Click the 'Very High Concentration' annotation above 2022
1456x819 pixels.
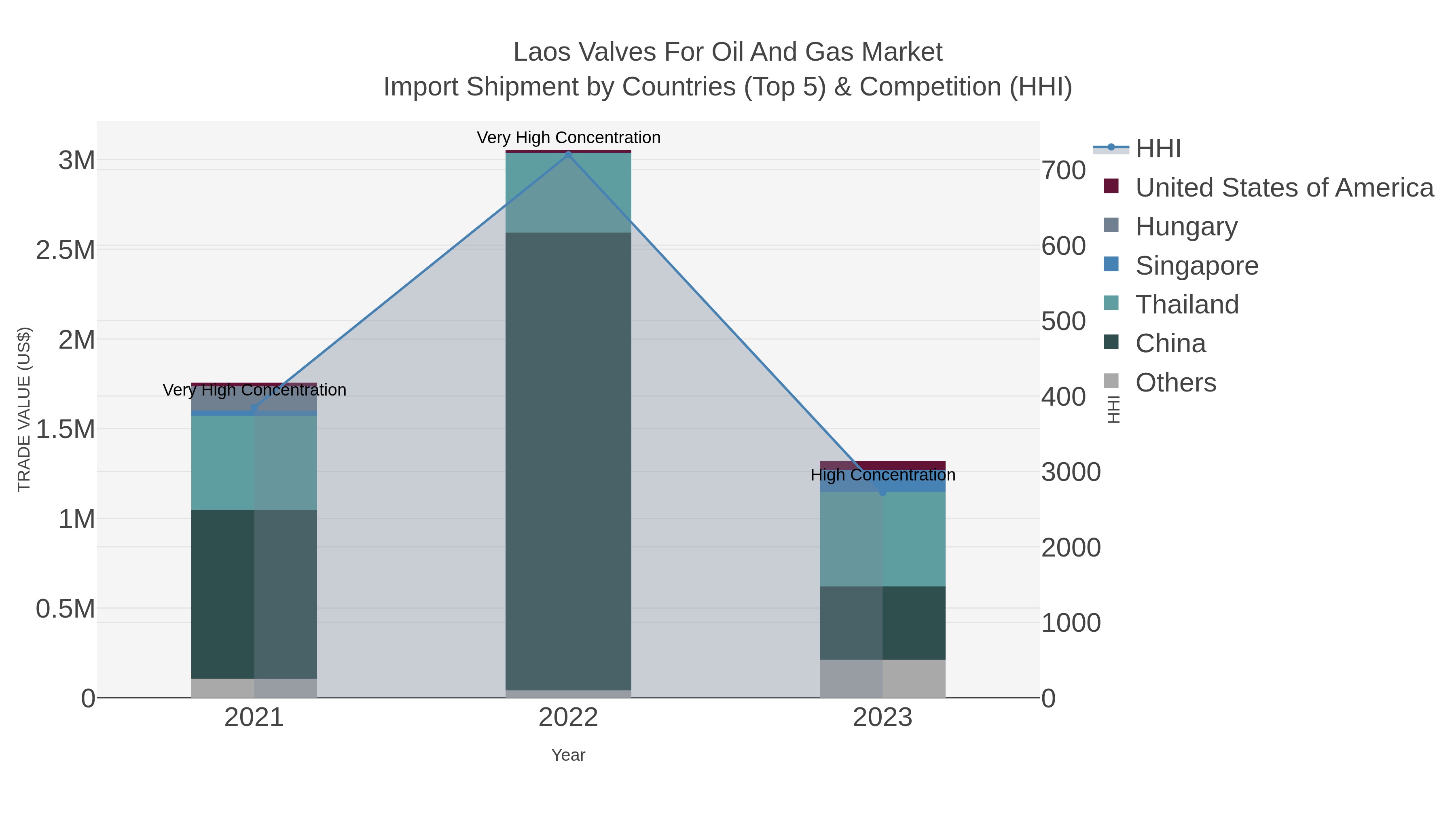point(569,138)
